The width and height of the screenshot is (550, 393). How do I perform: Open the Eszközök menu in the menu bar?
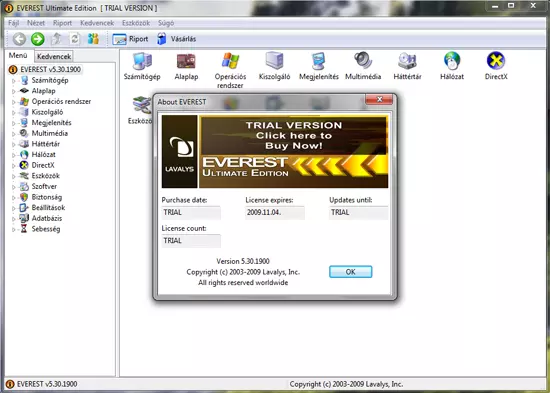pyautogui.click(x=136, y=23)
